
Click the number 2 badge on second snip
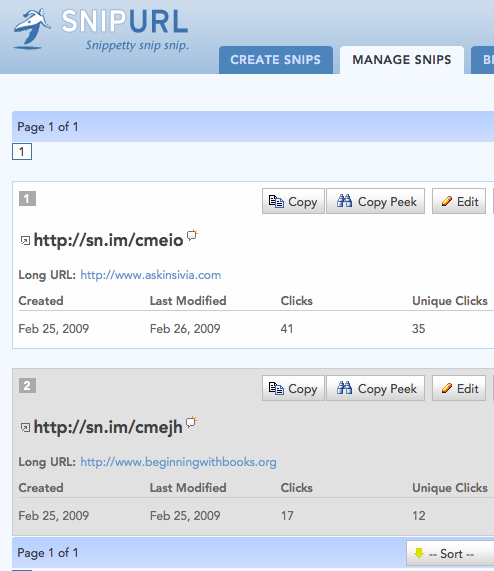point(27,386)
